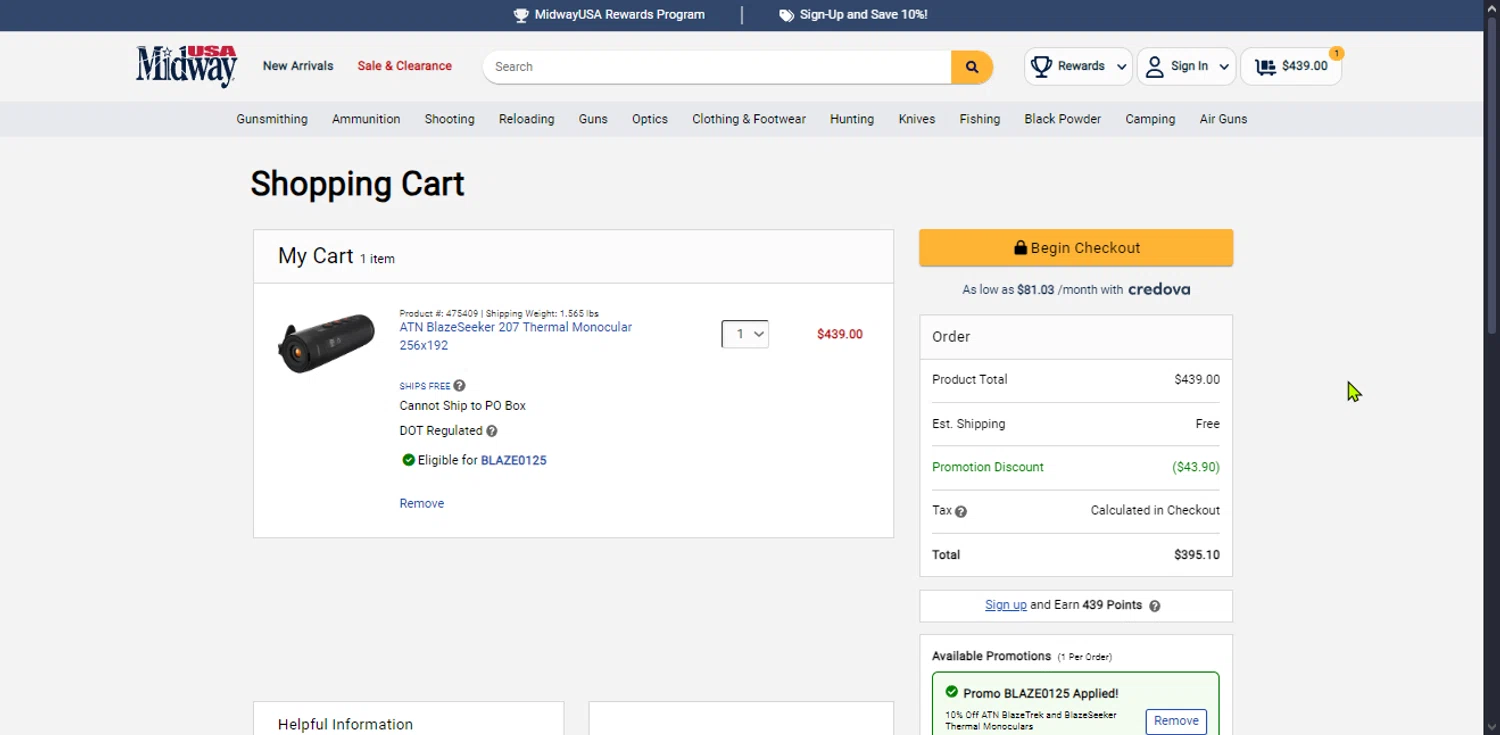Expand the Rewards dropdown menu
Screen dimensions: 1500x735
(x=1079, y=67)
